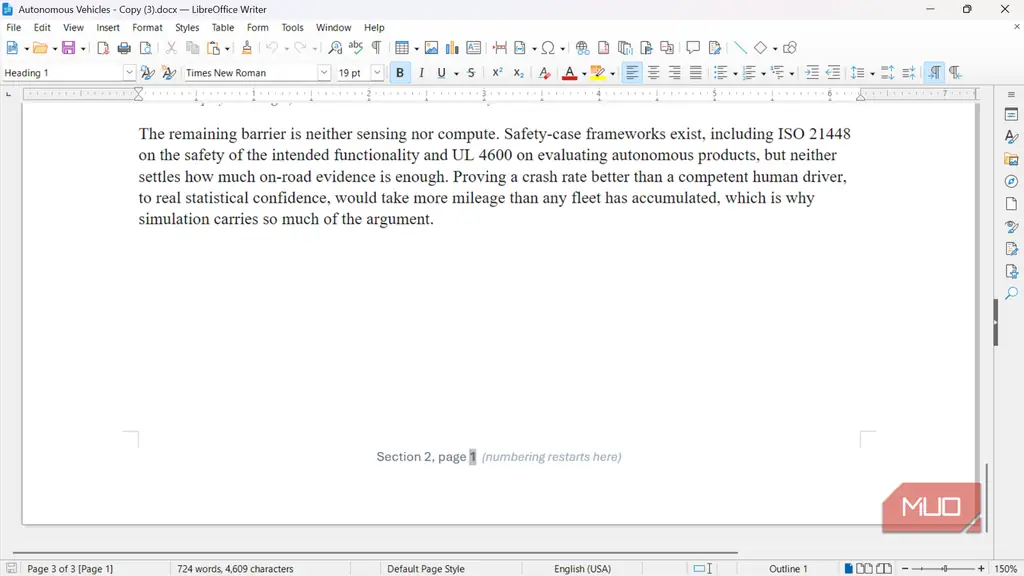The image size is (1024, 576).
Task: Open the Styles menu
Action: [187, 27]
